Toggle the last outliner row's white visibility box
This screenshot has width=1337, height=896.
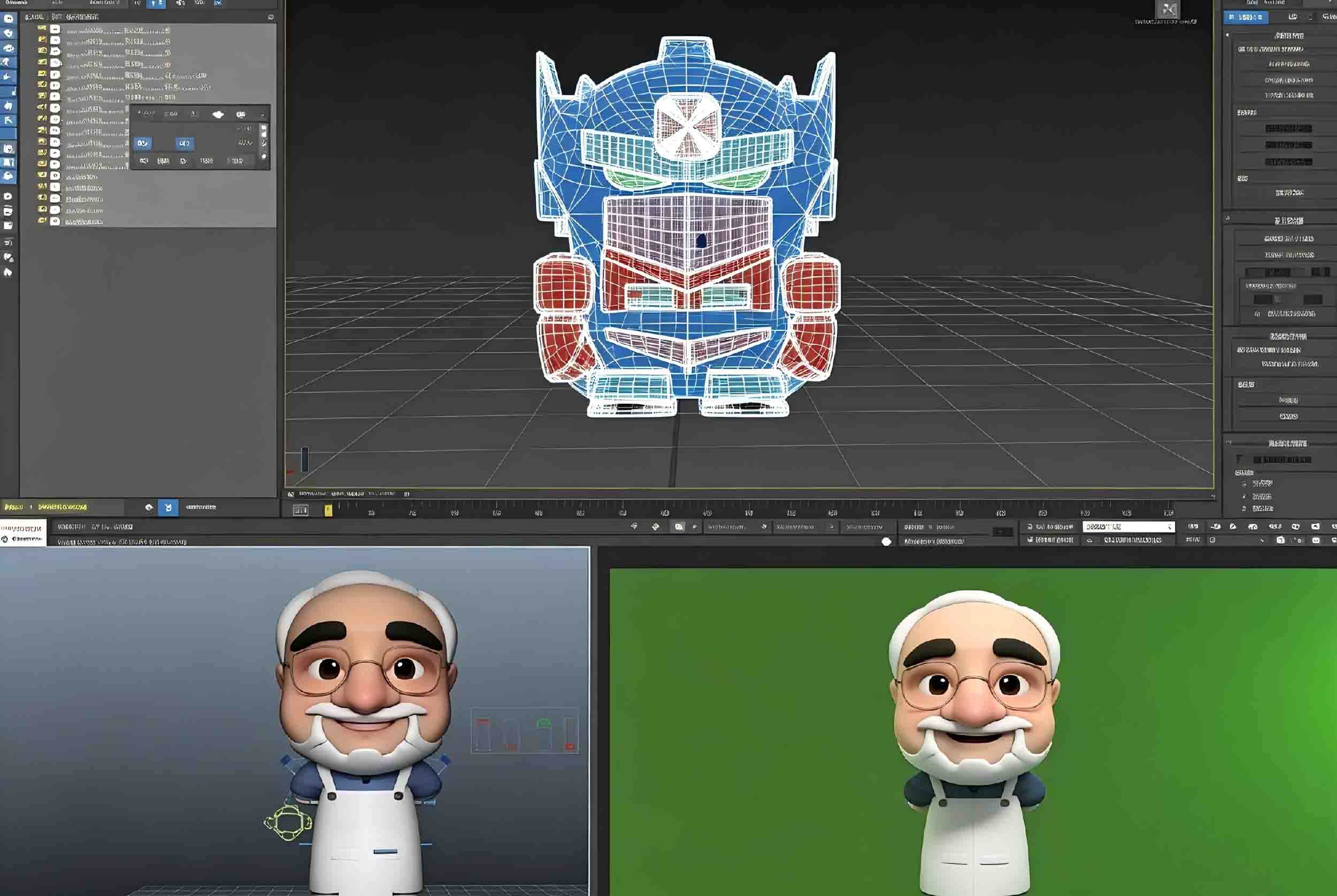point(55,221)
